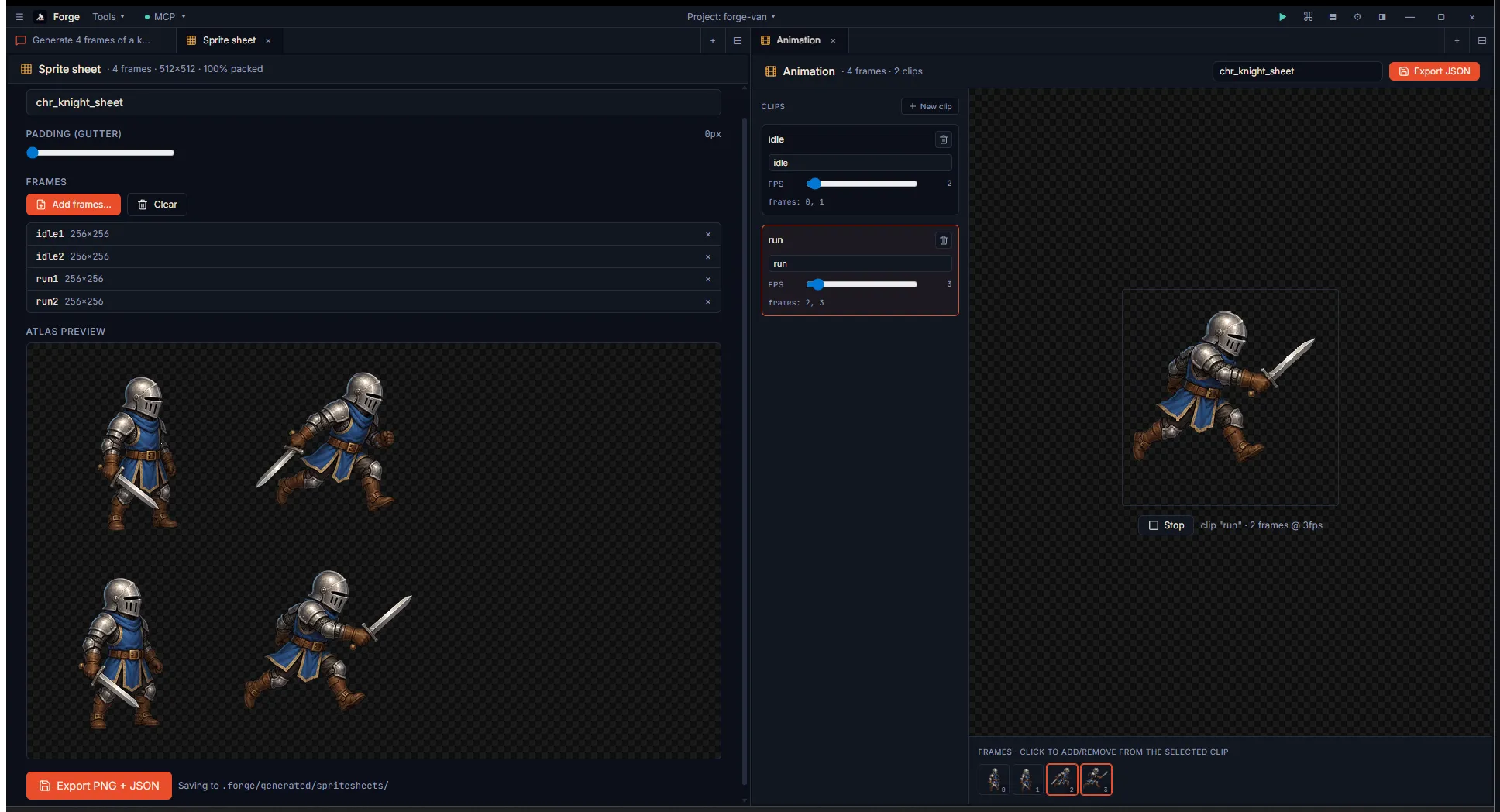The width and height of the screenshot is (1500, 812).
Task: Toggle frame 0 thumbnail in selected clip
Action: tap(994, 779)
